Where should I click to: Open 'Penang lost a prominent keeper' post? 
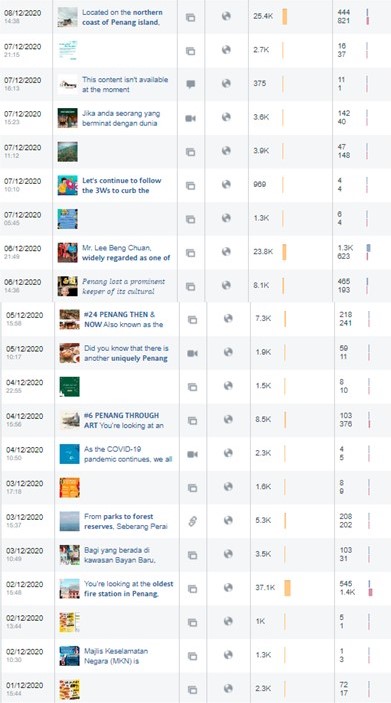pos(123,286)
